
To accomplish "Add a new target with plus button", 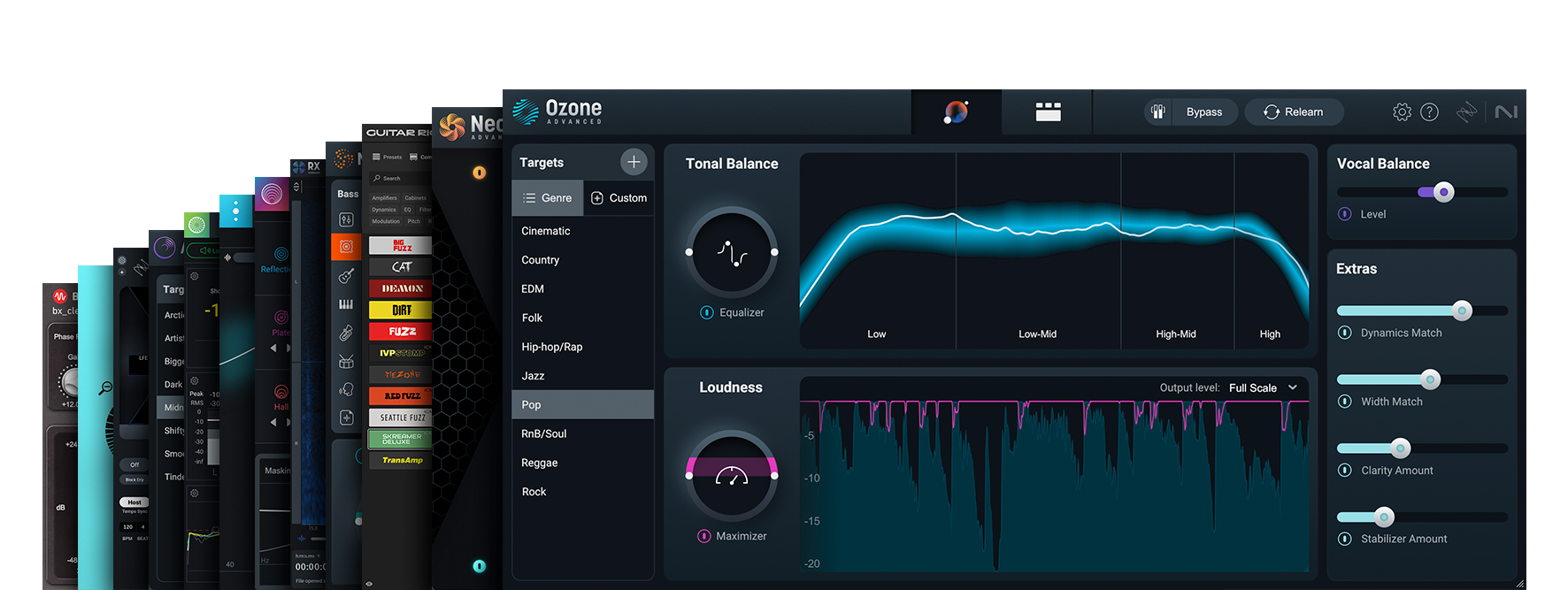I will pyautogui.click(x=634, y=162).
